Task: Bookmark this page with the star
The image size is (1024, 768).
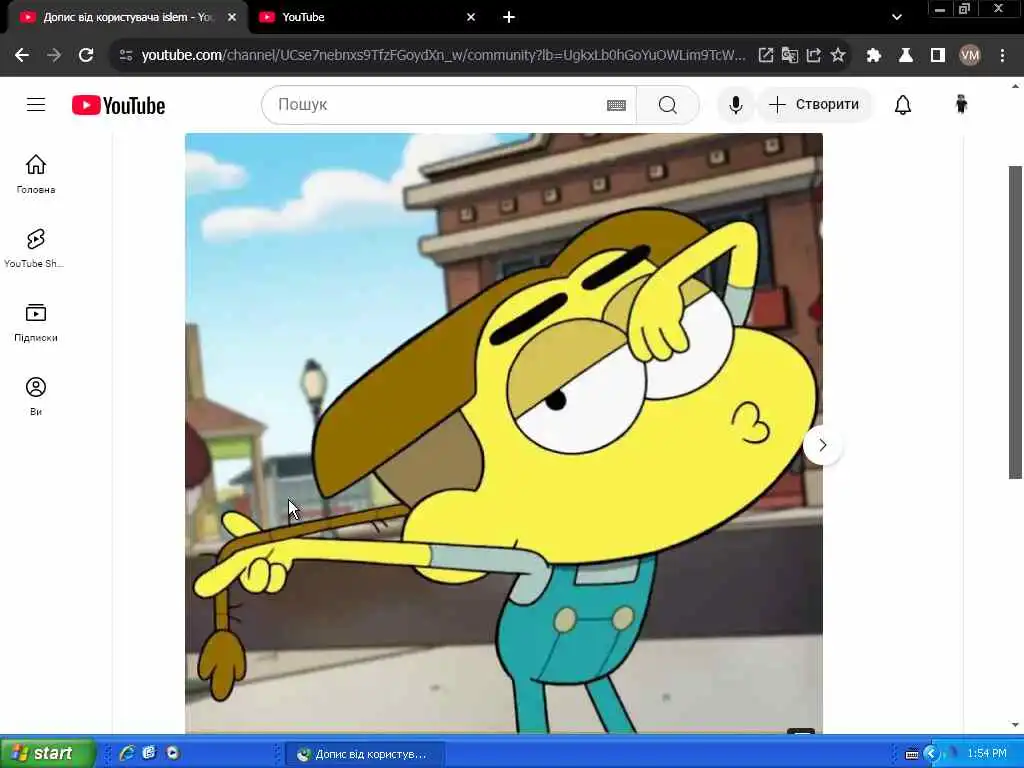Action: [x=838, y=56]
